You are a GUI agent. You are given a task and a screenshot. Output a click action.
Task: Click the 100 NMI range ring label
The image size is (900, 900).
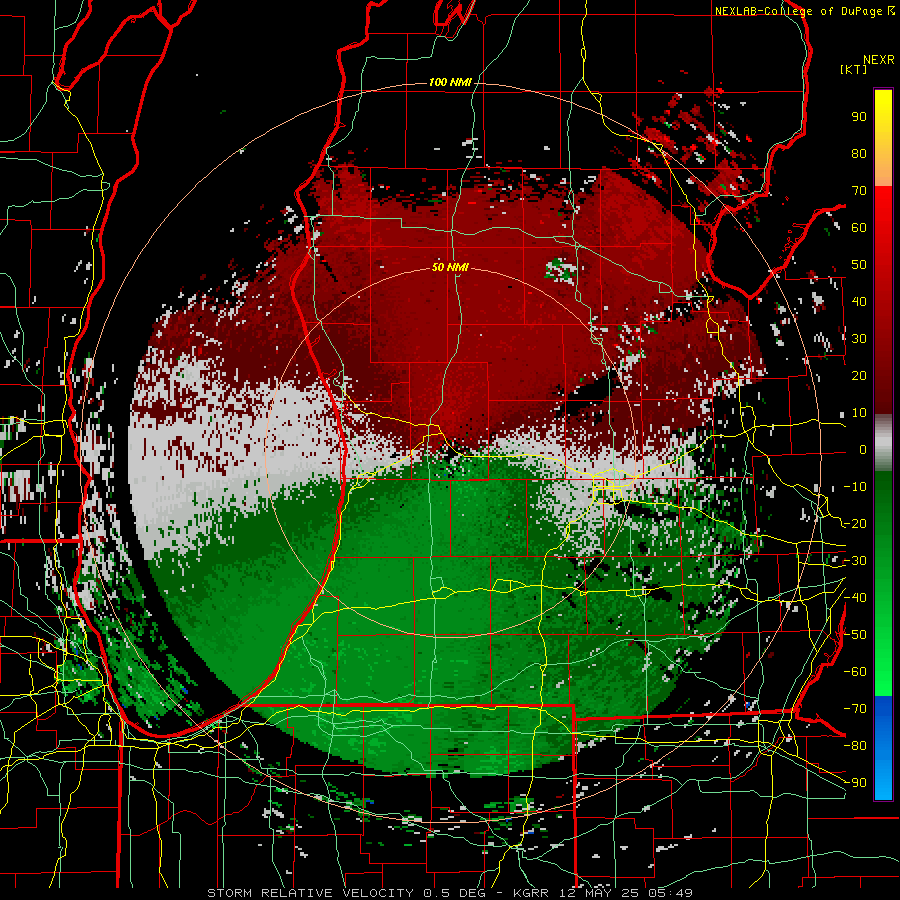pos(450,83)
